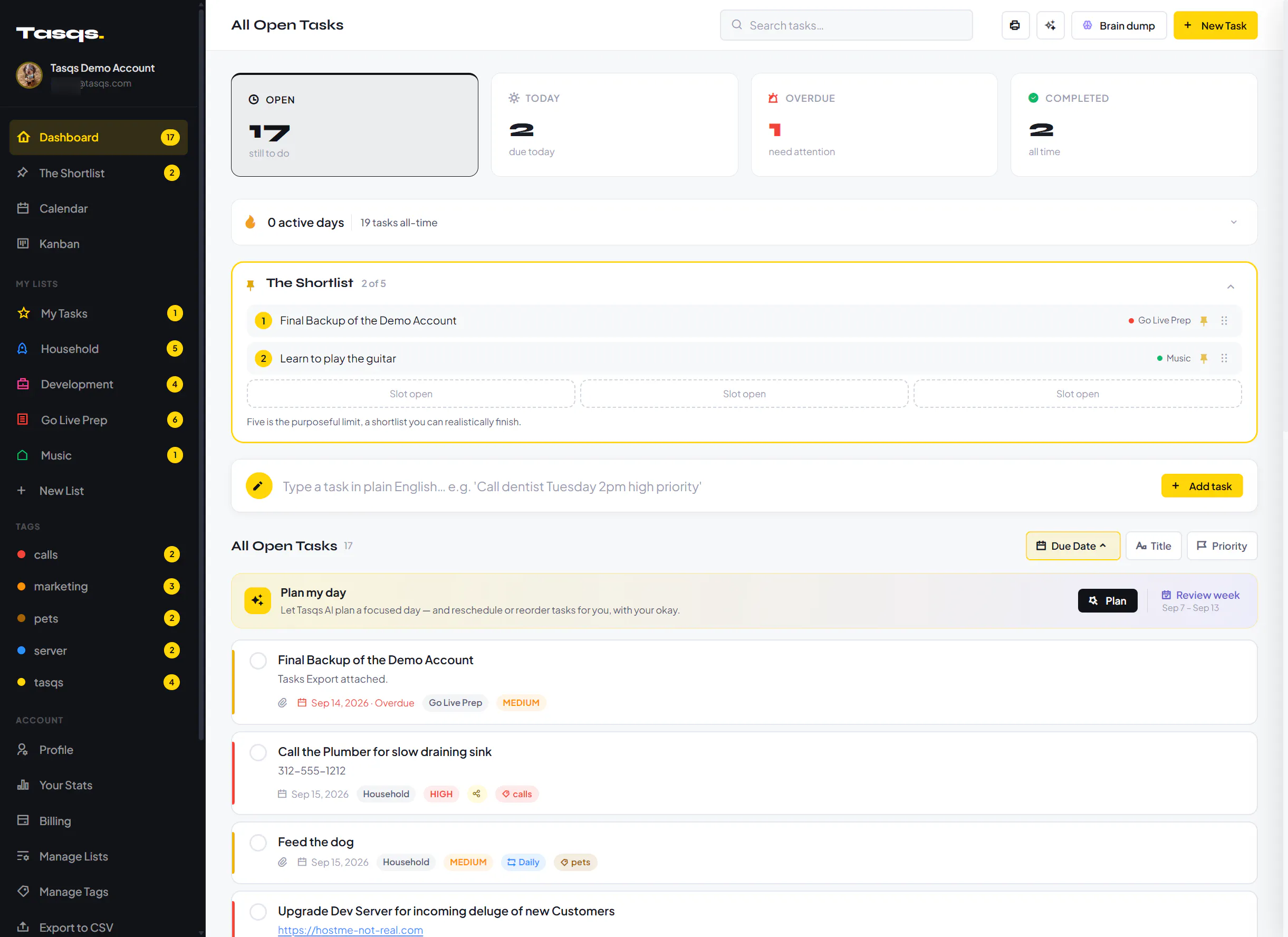Check off Feed the dog task
The height and width of the screenshot is (937, 1288).
coord(258,842)
